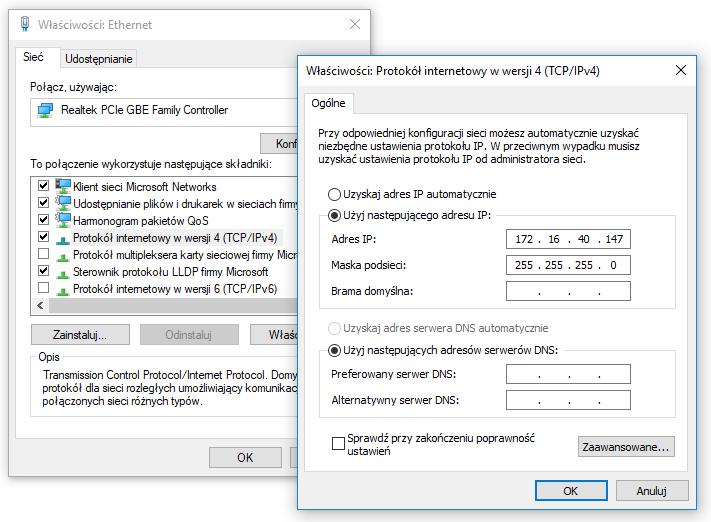Click the Ethernet properties title bar network icon
The width and height of the screenshot is (711, 522).
coord(25,24)
